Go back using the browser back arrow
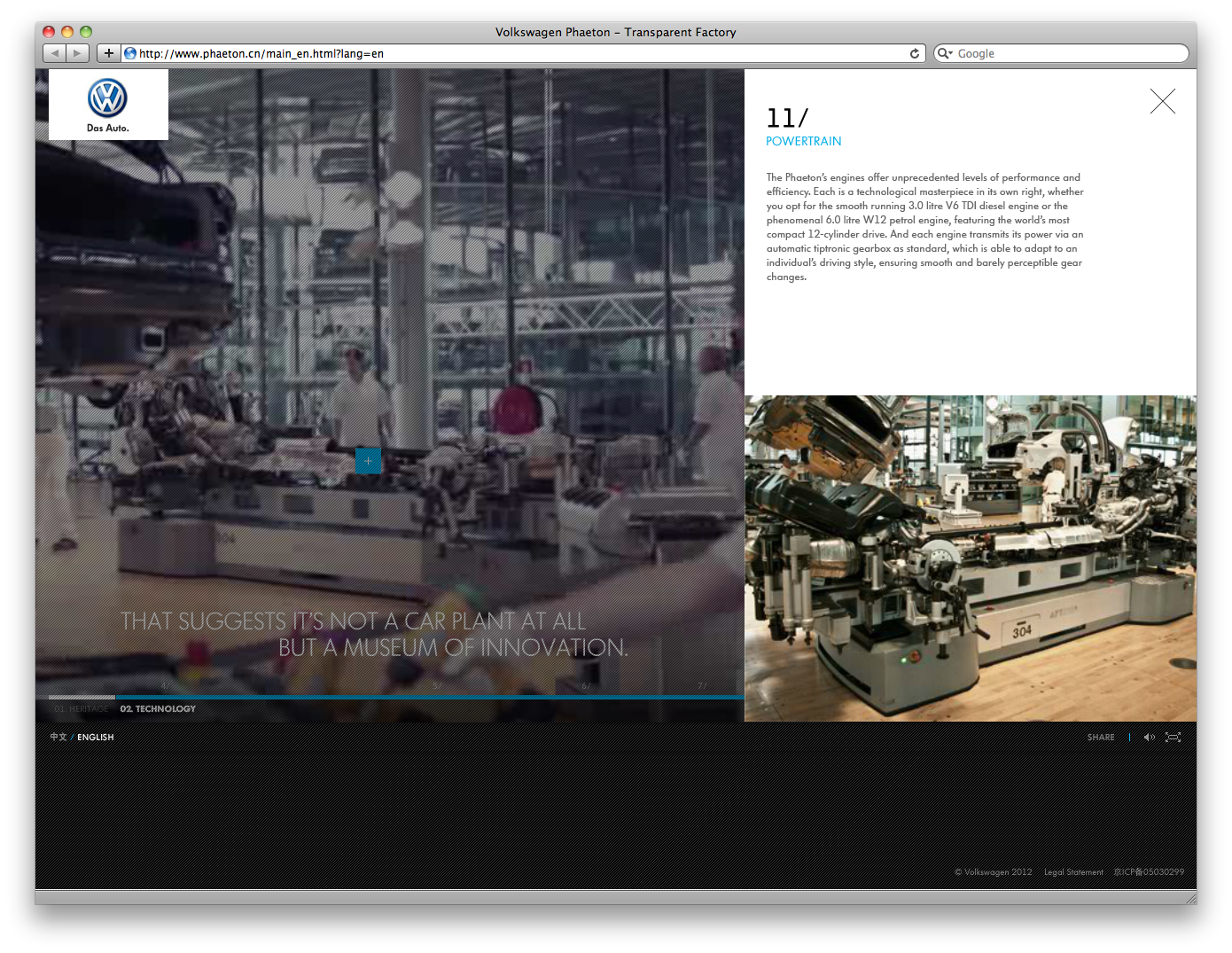Viewport: 1232px width, 953px height. tap(55, 53)
